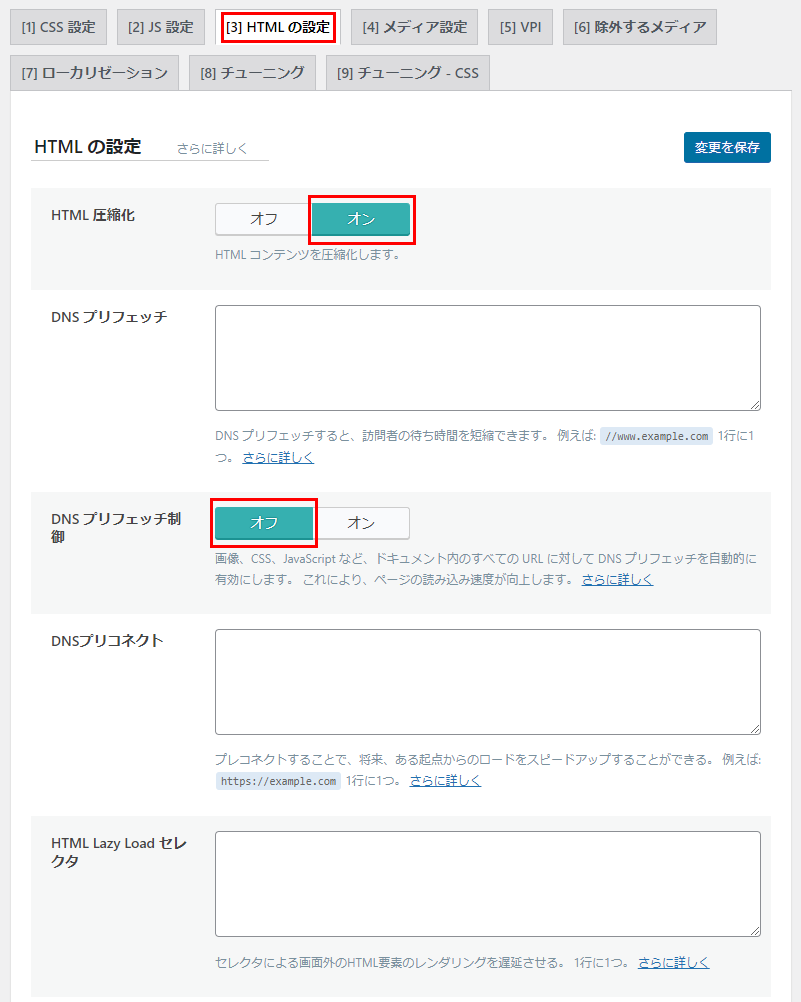Image resolution: width=801 pixels, height=1002 pixels.
Task: Click the 変更を保存 button
Action: pos(727,147)
